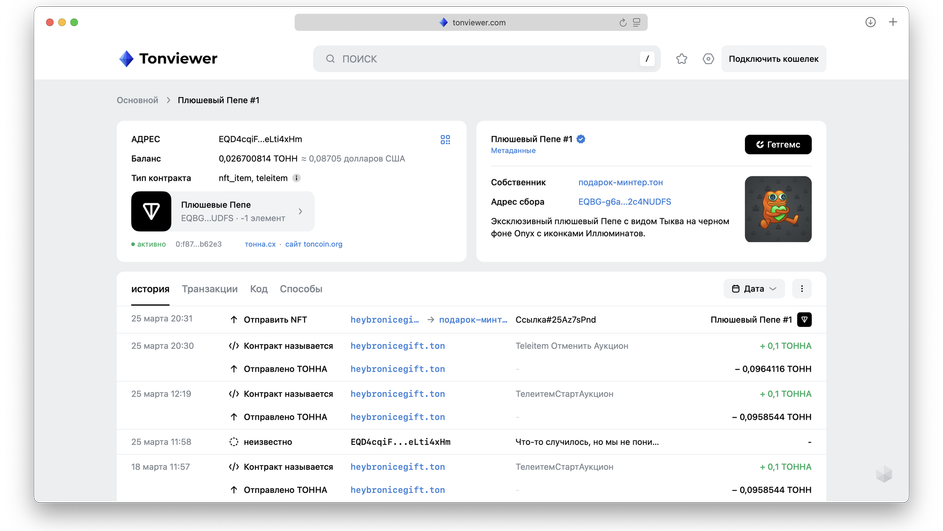Click the 25 марта 20:31 timestamp
943x531 pixels.
162,319
